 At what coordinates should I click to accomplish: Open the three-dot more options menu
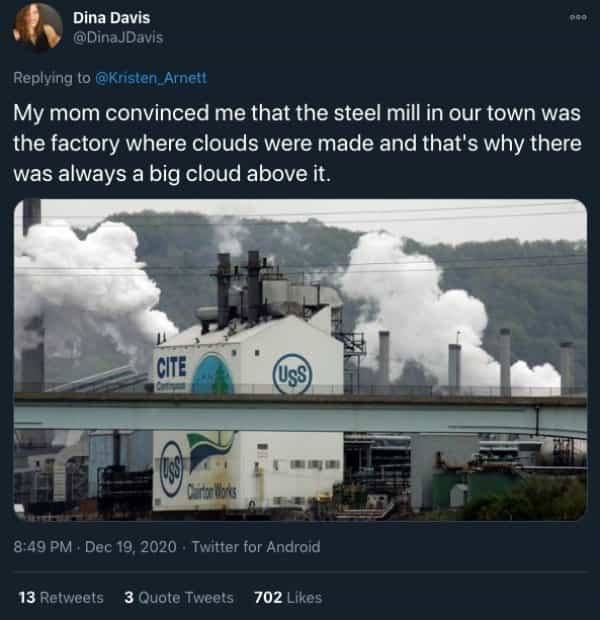click(575, 18)
